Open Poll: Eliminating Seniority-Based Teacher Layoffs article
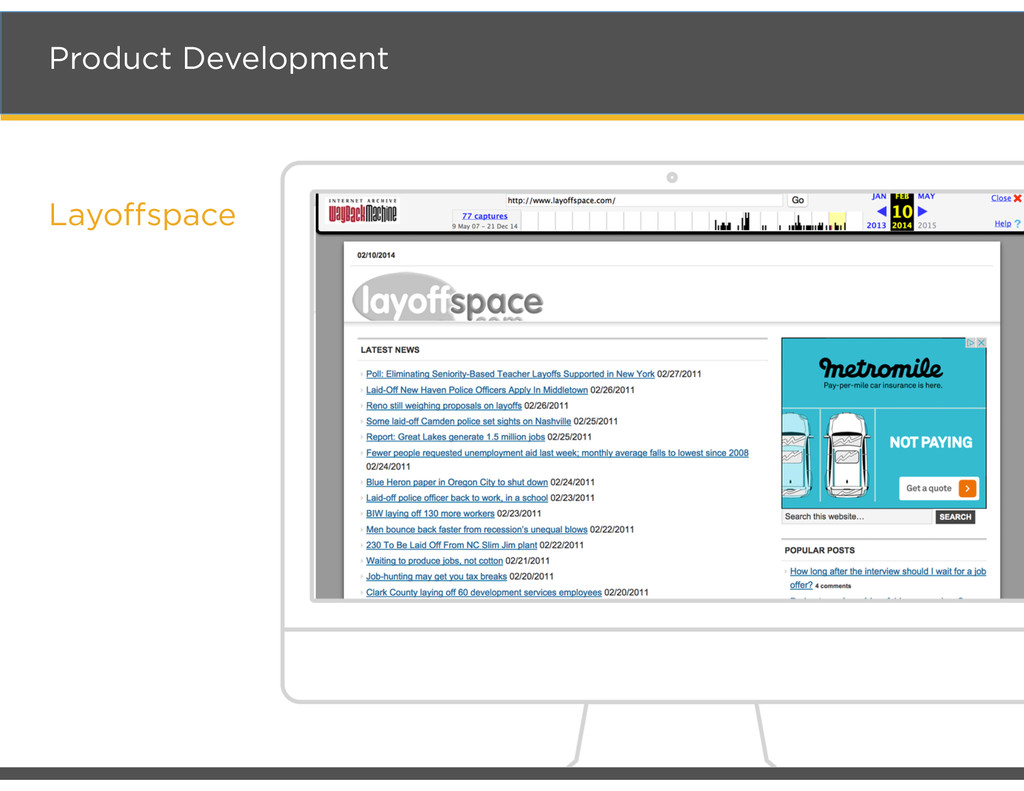This screenshot has width=1024, height=791. click(510, 374)
